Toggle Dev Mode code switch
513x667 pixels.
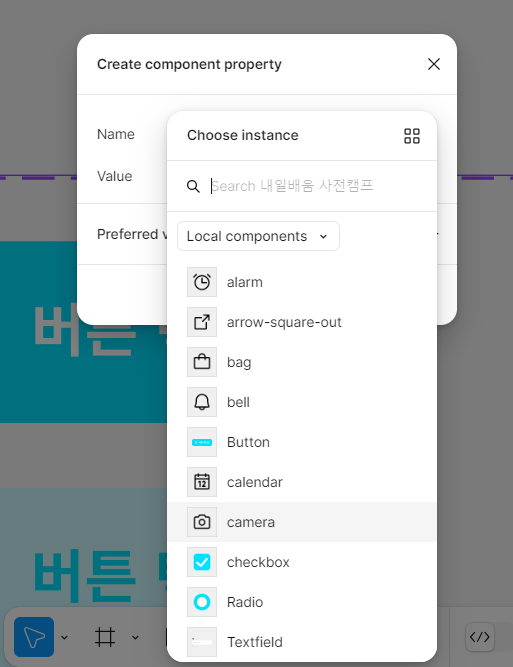480,637
